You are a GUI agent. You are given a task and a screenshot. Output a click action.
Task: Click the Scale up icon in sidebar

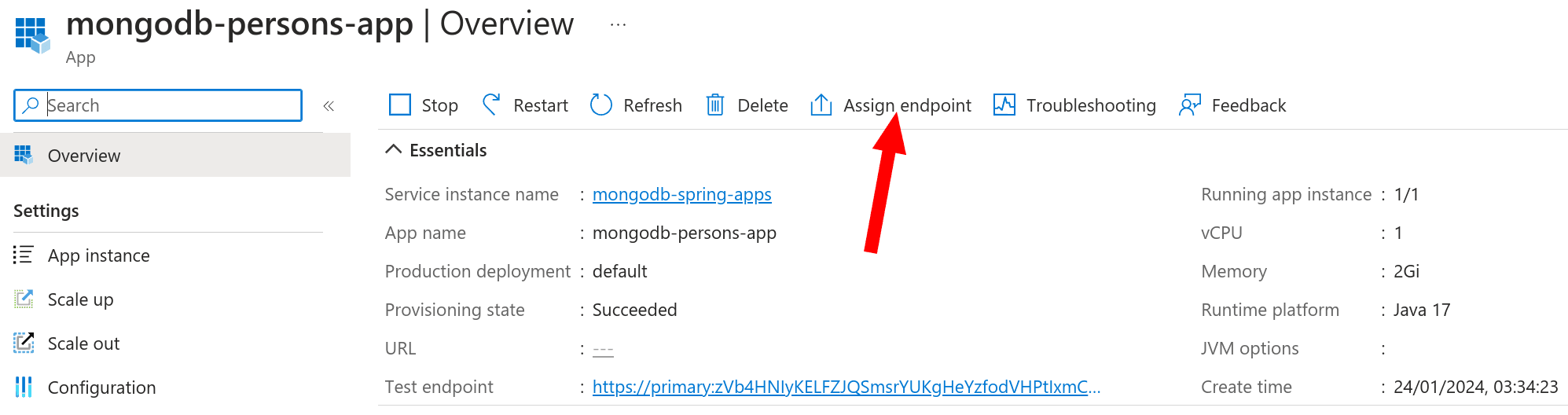(x=24, y=299)
